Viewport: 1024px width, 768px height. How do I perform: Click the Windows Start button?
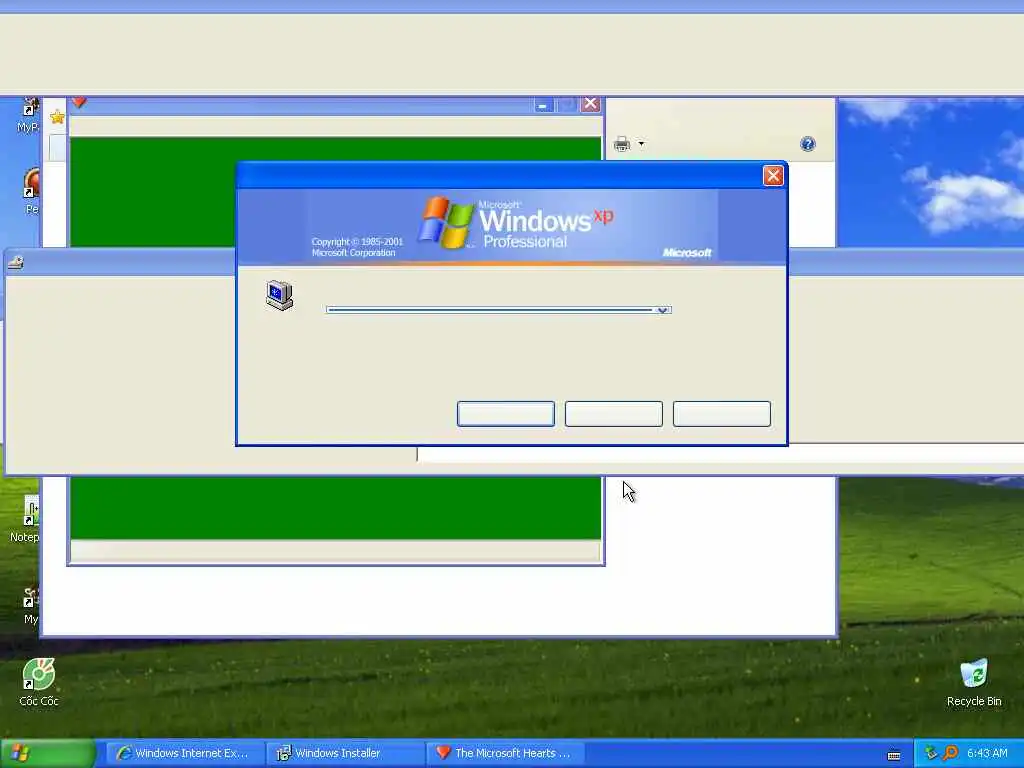48,753
